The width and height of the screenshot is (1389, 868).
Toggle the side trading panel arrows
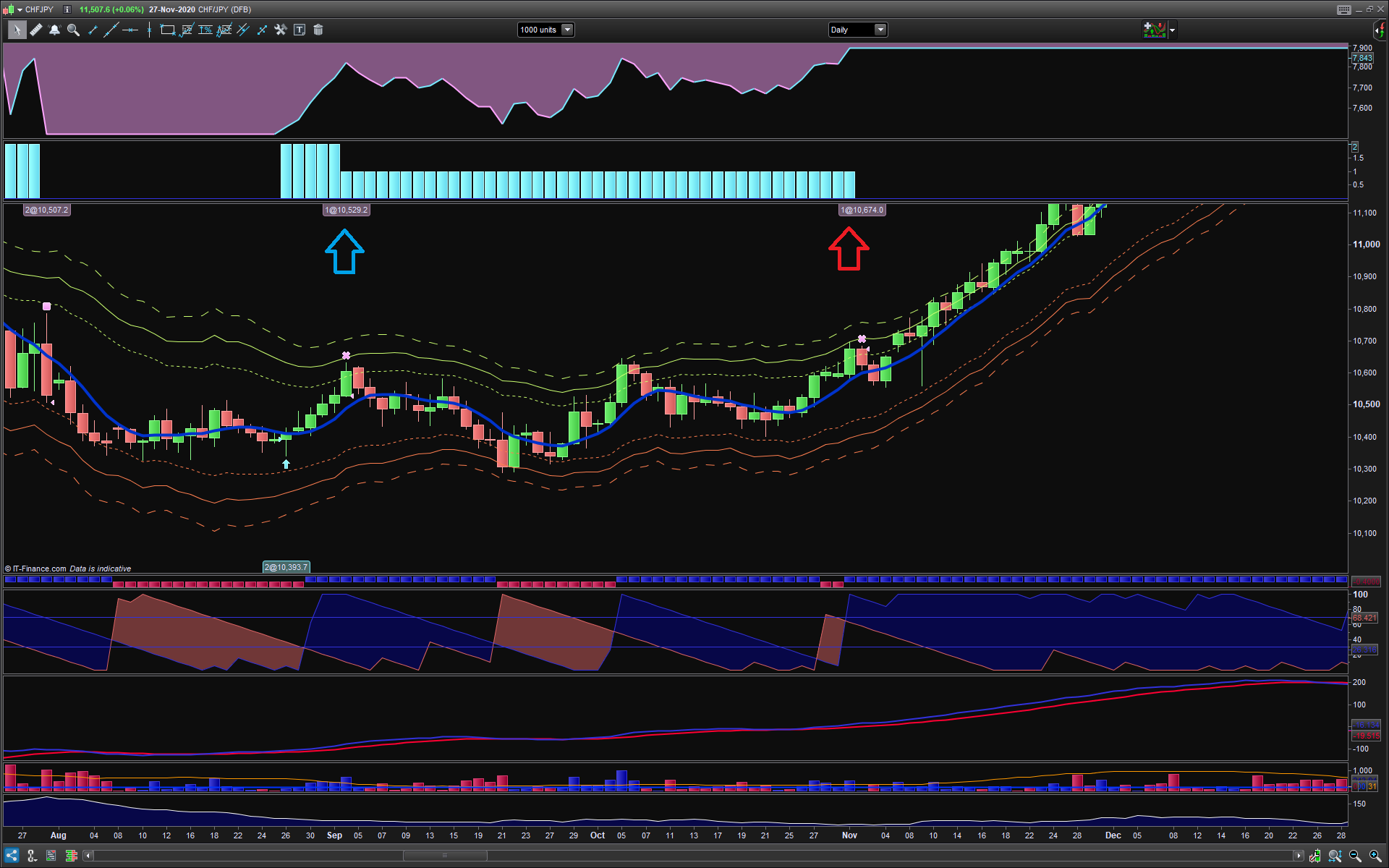point(1380,30)
